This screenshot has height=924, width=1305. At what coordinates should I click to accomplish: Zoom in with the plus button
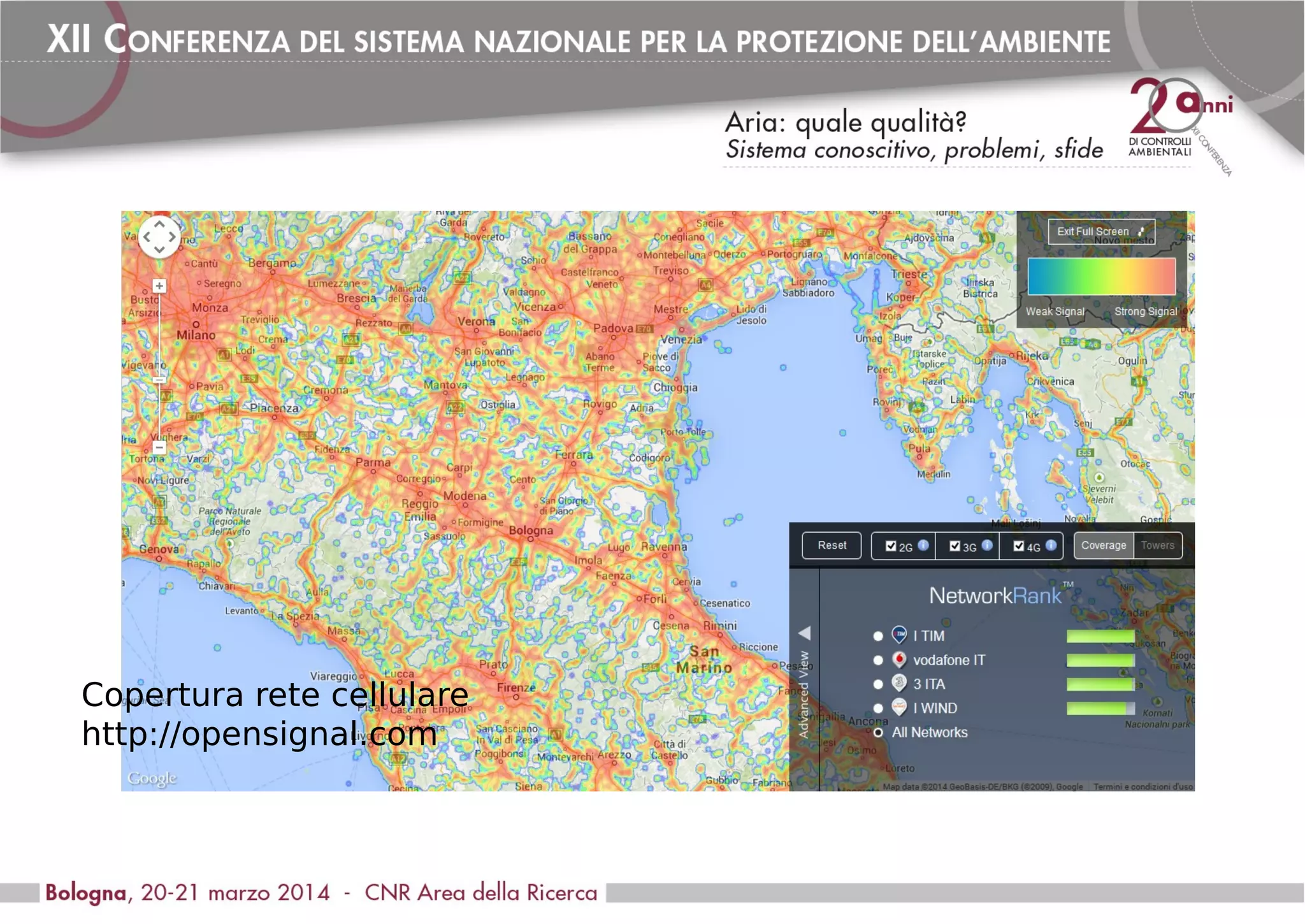pos(159,286)
